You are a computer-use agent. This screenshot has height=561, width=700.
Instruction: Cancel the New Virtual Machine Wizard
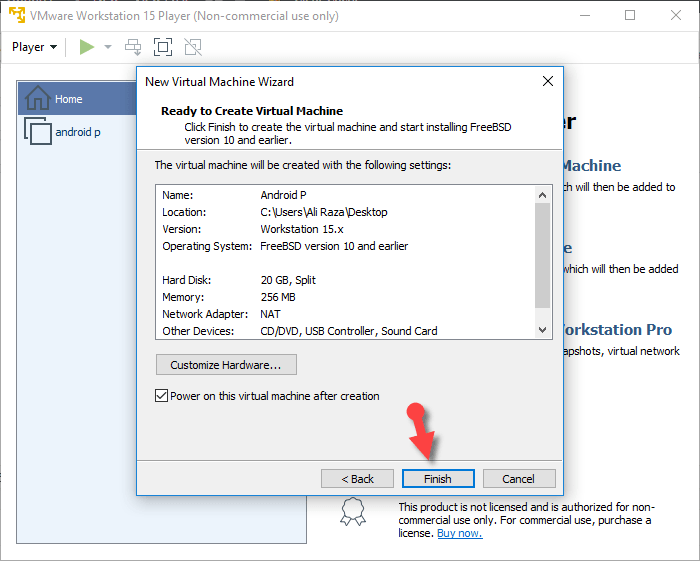pos(519,479)
